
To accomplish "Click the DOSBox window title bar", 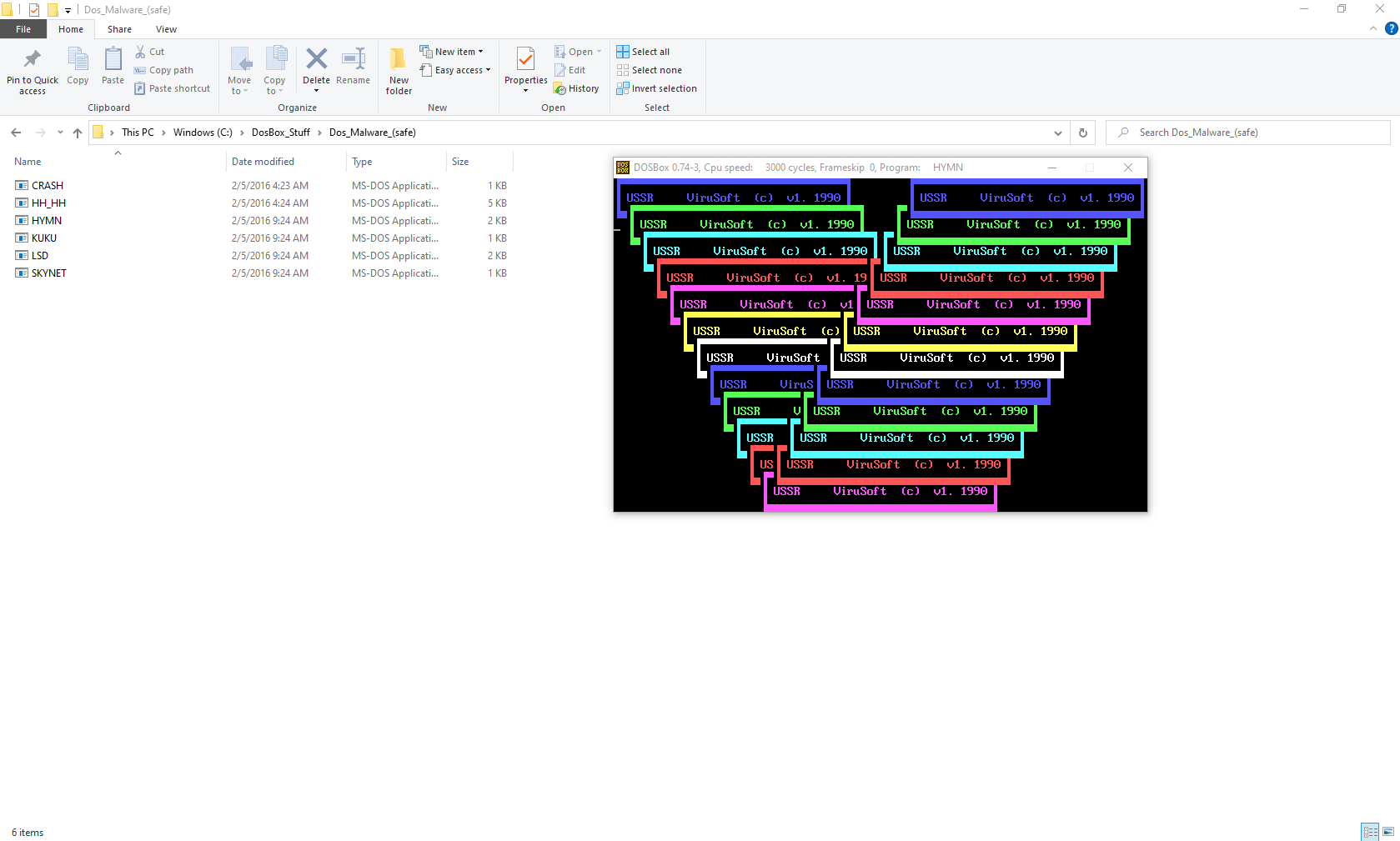I will [881, 168].
